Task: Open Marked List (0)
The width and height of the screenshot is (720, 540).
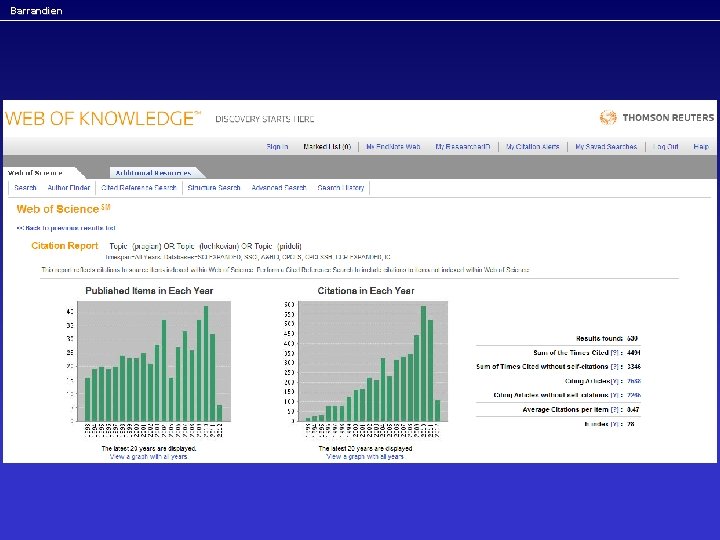Action: 327,146
